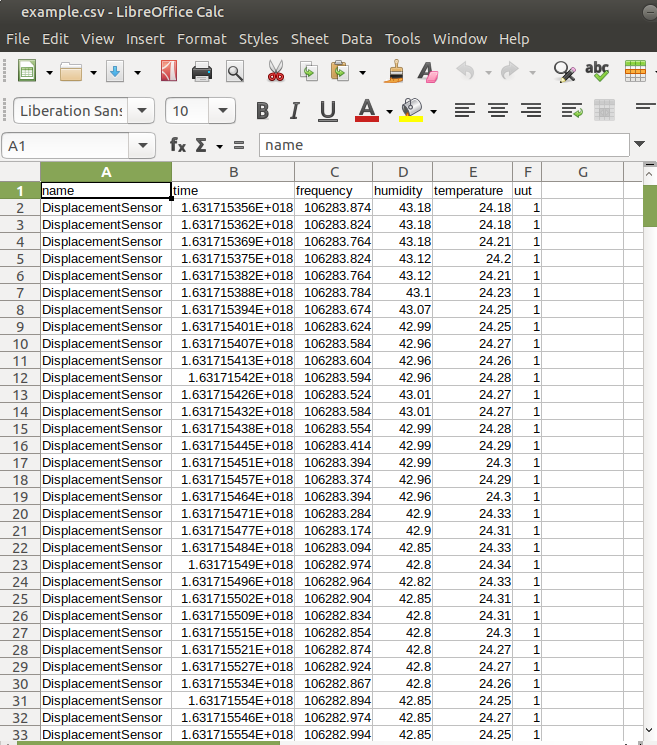Image resolution: width=657 pixels, height=745 pixels.
Task: Open the folder Open icon
Action: (x=71, y=72)
